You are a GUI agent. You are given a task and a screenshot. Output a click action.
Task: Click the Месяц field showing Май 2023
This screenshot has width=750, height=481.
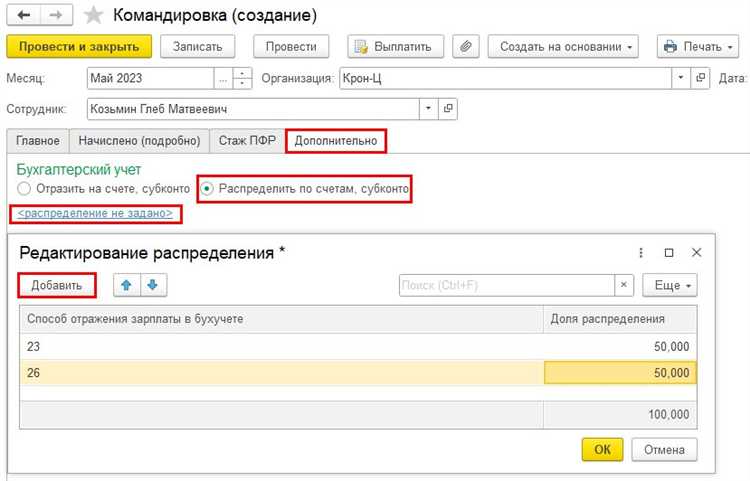(150, 78)
